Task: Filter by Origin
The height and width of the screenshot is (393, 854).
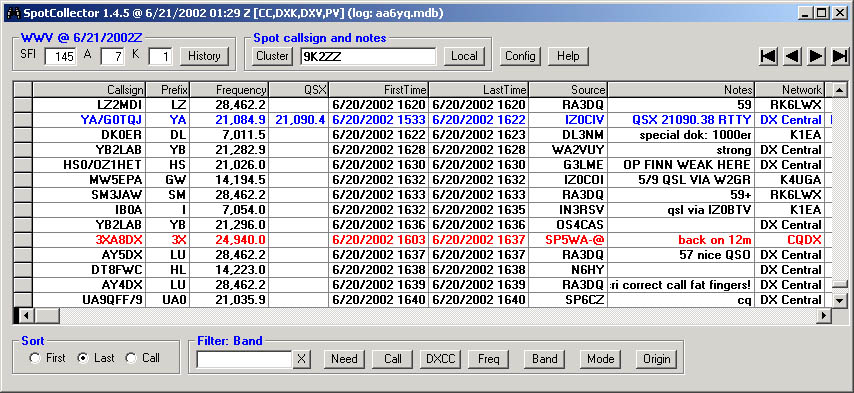Action: coord(656,358)
